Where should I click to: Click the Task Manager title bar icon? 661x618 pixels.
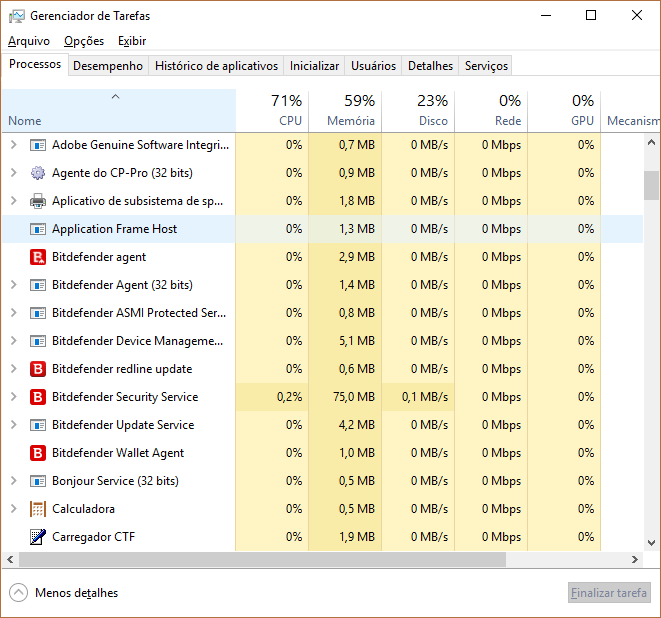click(x=15, y=16)
